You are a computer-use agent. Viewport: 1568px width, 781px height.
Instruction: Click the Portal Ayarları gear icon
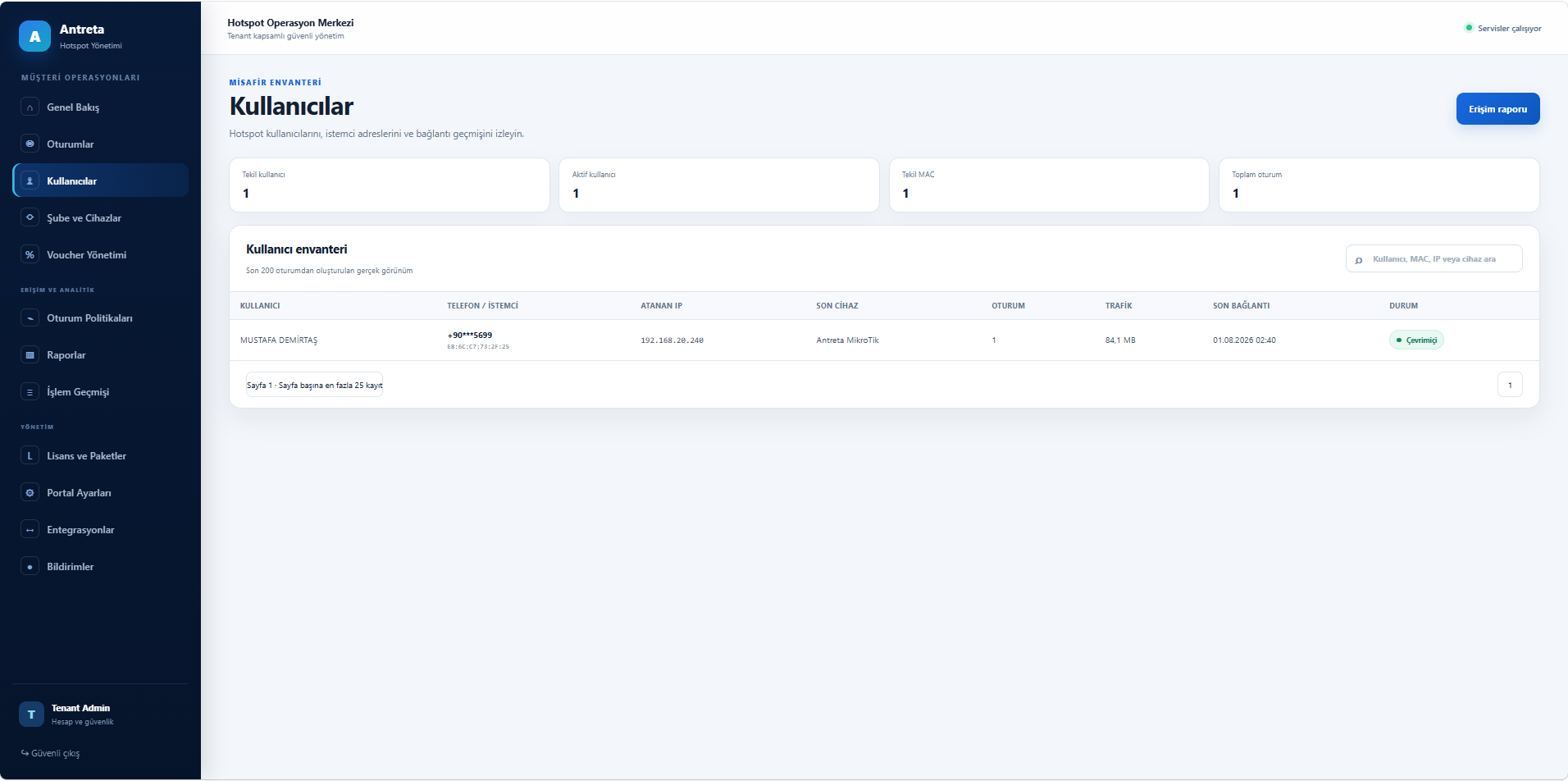click(30, 493)
